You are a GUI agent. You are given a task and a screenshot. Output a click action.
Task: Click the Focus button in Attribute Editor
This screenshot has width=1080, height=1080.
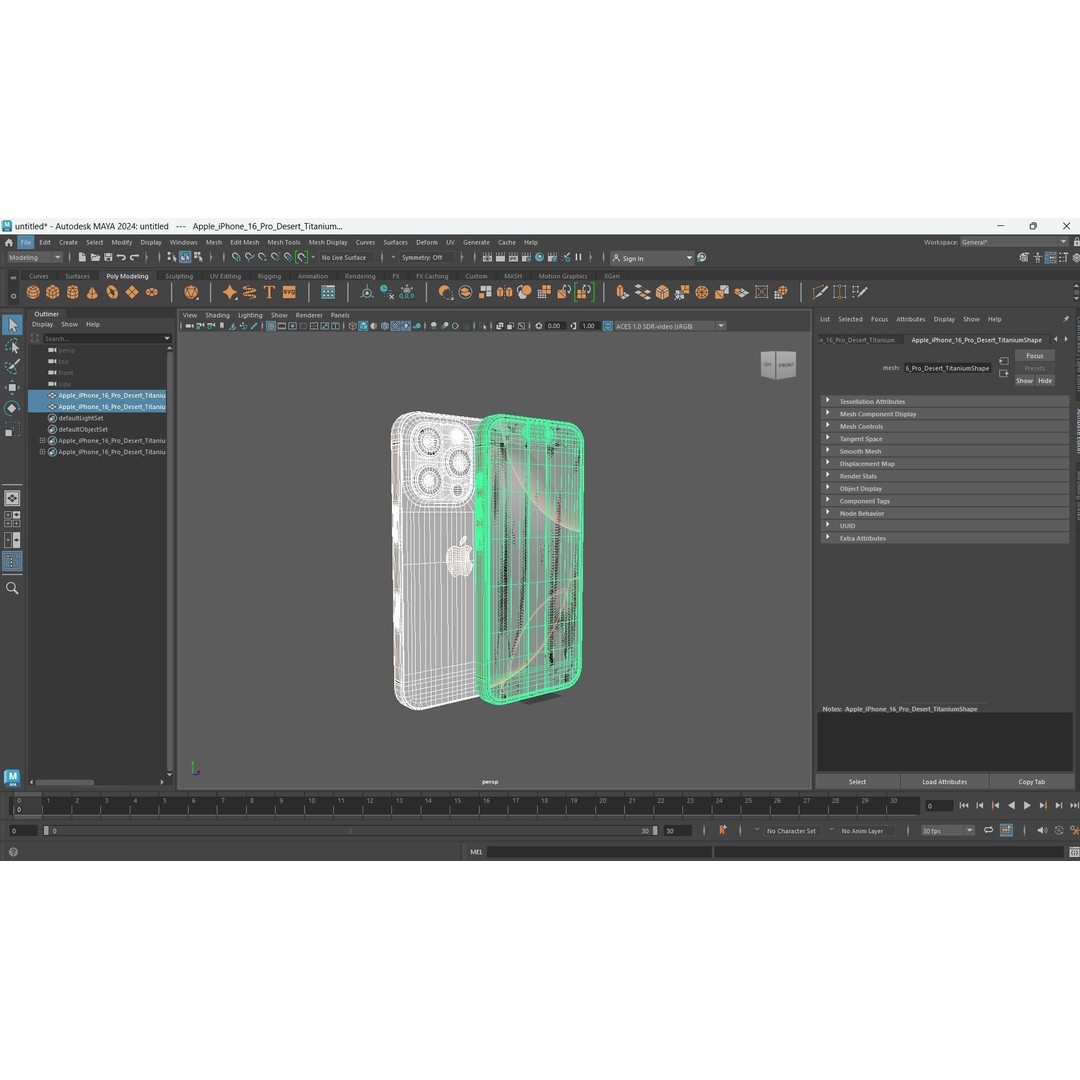[1035, 356]
